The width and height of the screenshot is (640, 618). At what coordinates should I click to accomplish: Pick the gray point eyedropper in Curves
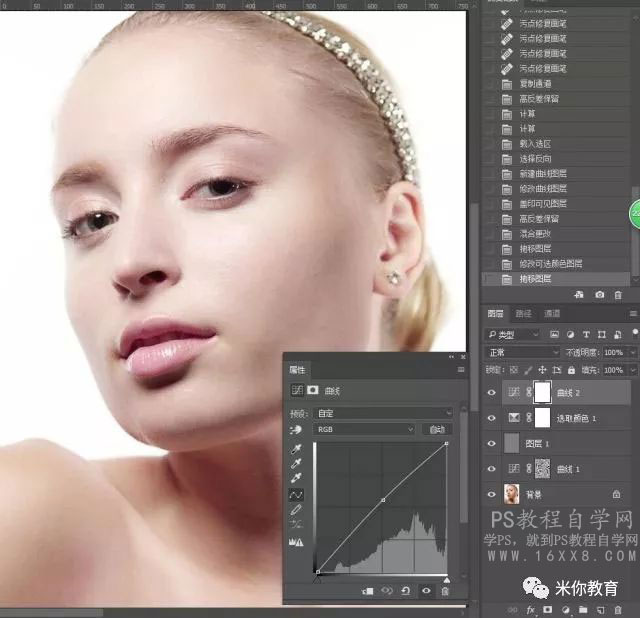tap(296, 463)
